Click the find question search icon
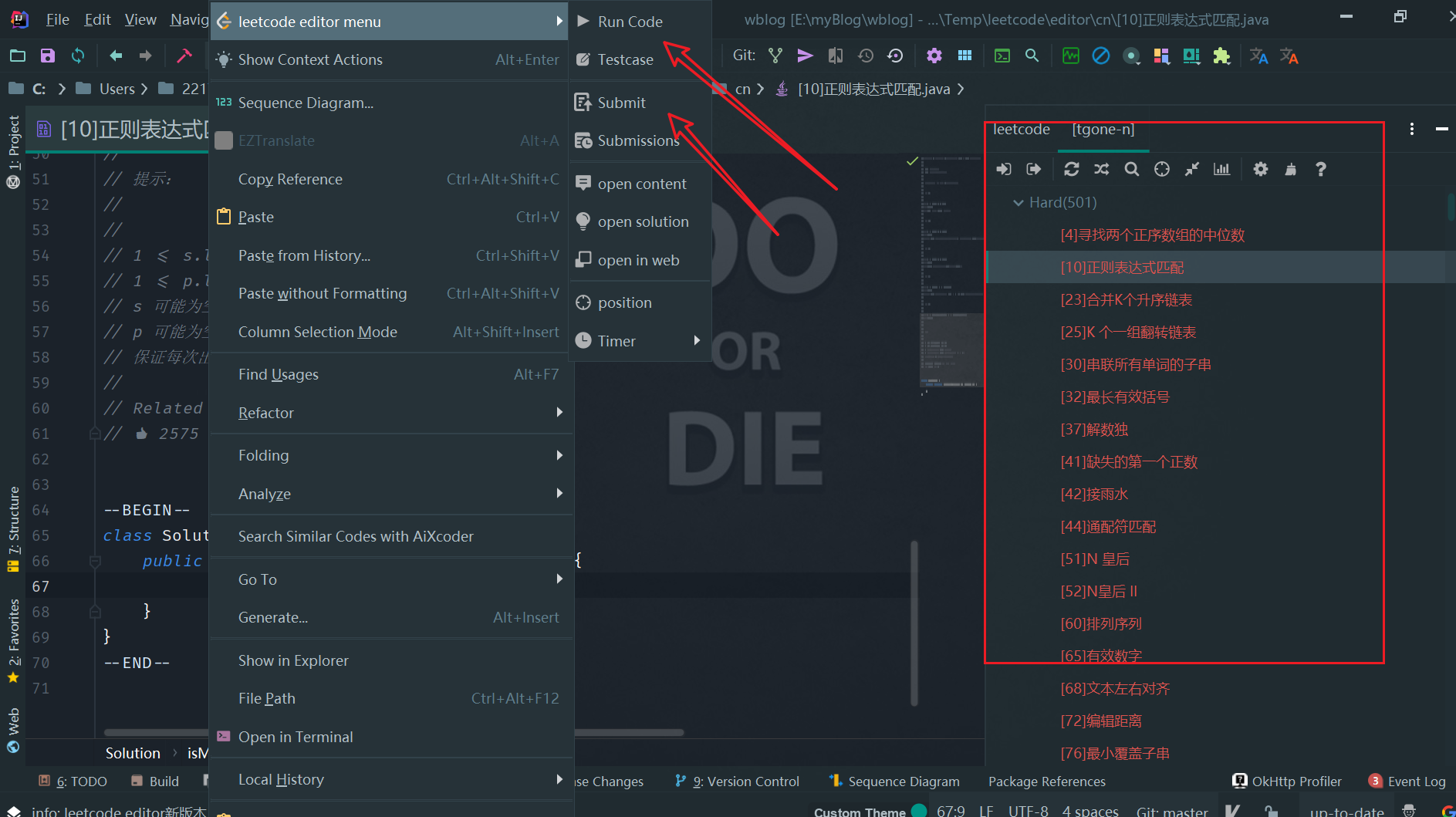This screenshot has width=1456, height=817. click(1132, 169)
